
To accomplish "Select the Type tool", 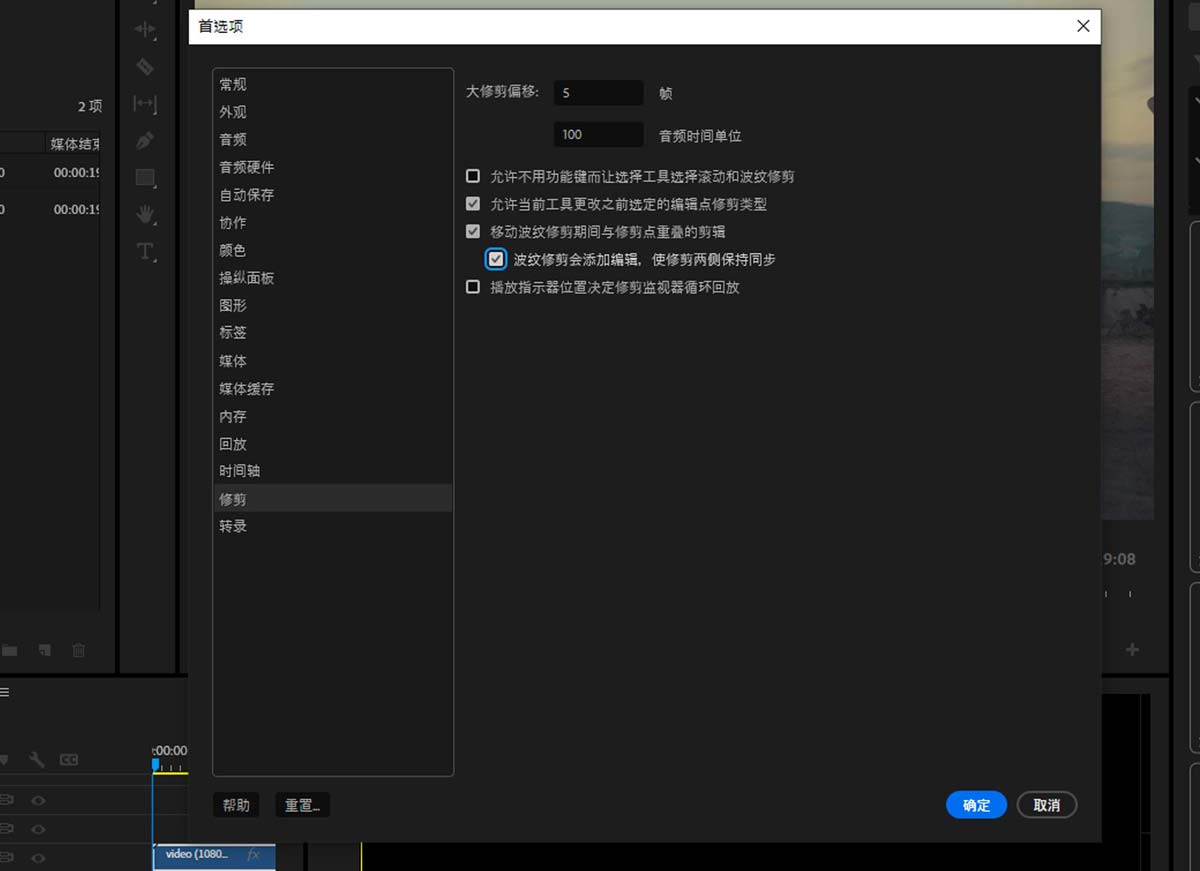I will coord(145,251).
